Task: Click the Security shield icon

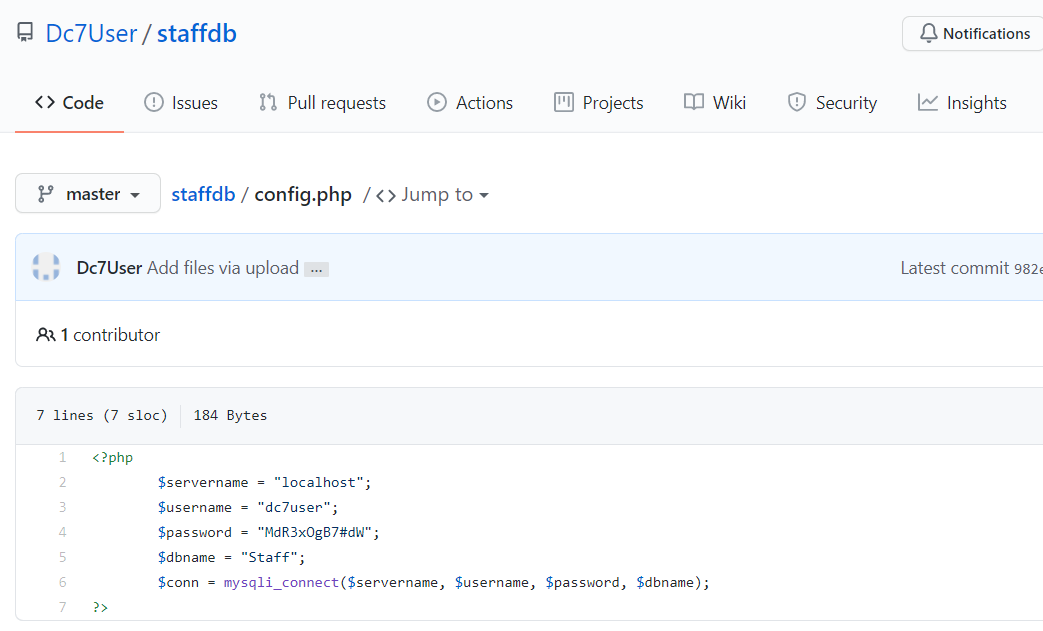Action: 797,102
